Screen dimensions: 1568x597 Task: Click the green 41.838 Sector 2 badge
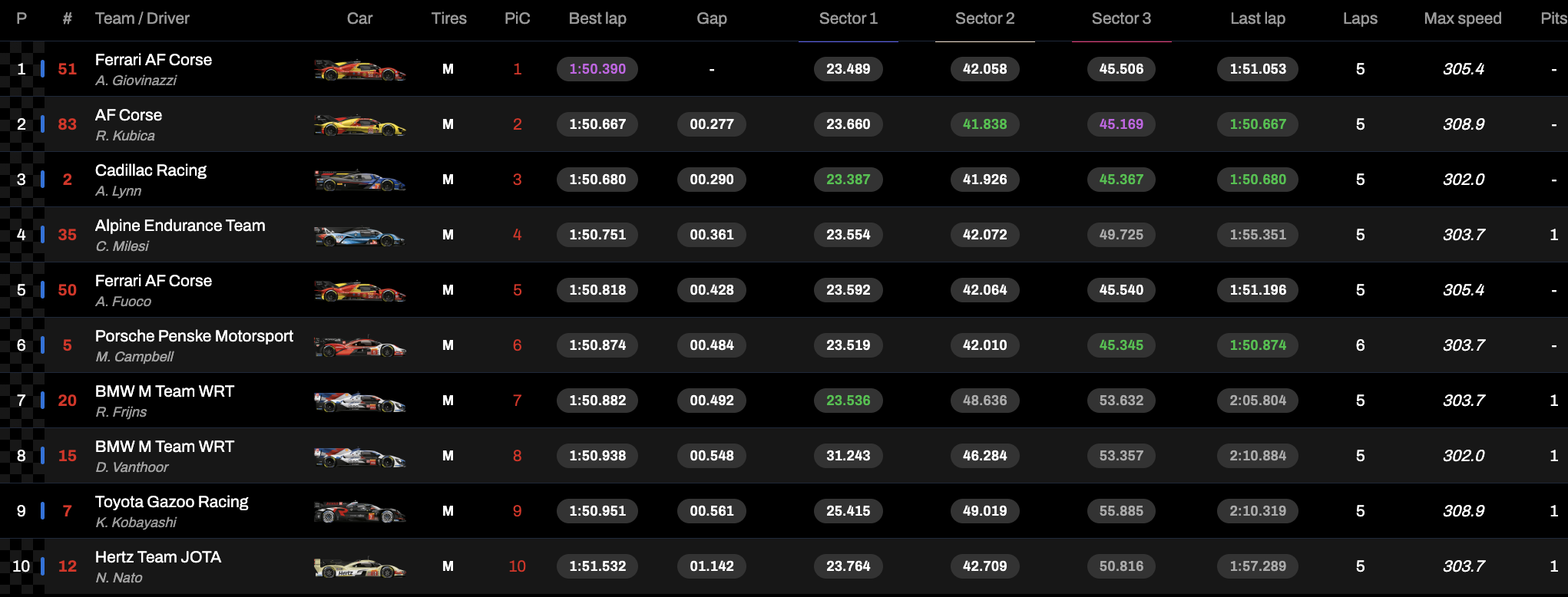(x=985, y=124)
